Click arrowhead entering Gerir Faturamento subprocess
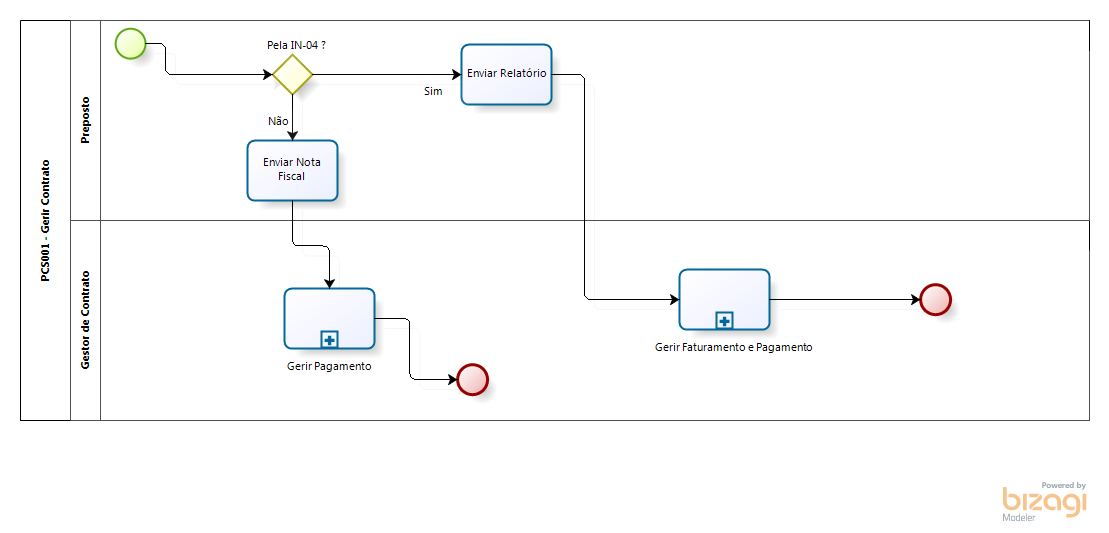Screen dimensions: 1109x533 pos(674,299)
